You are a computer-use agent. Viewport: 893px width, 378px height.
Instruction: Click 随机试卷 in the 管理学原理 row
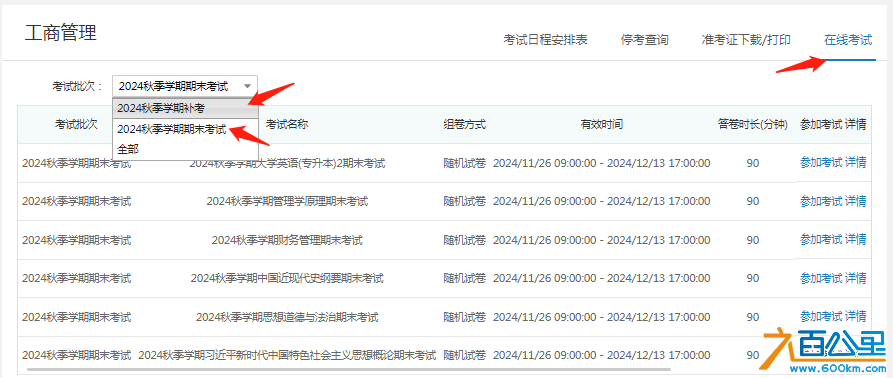point(464,201)
